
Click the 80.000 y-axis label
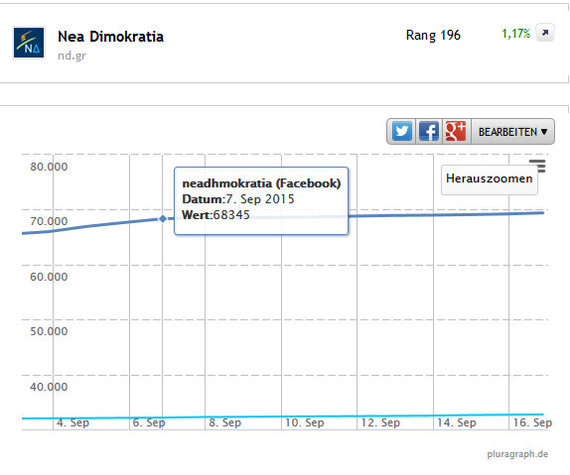click(x=49, y=167)
